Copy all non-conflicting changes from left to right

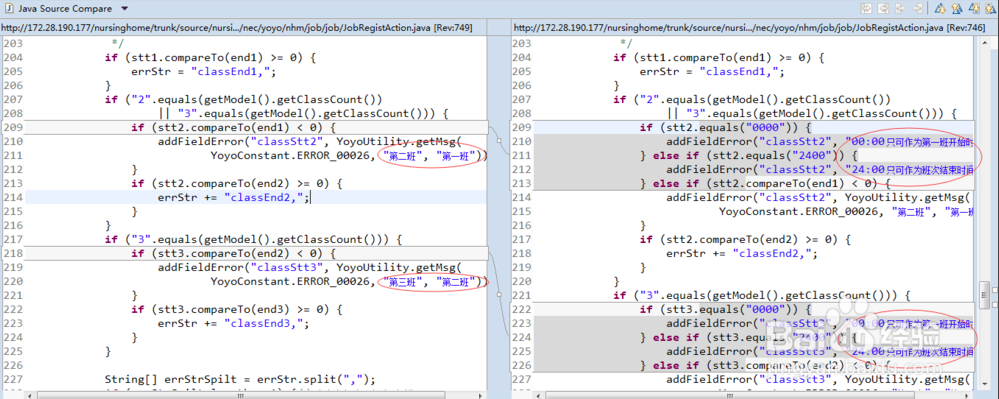point(866,8)
